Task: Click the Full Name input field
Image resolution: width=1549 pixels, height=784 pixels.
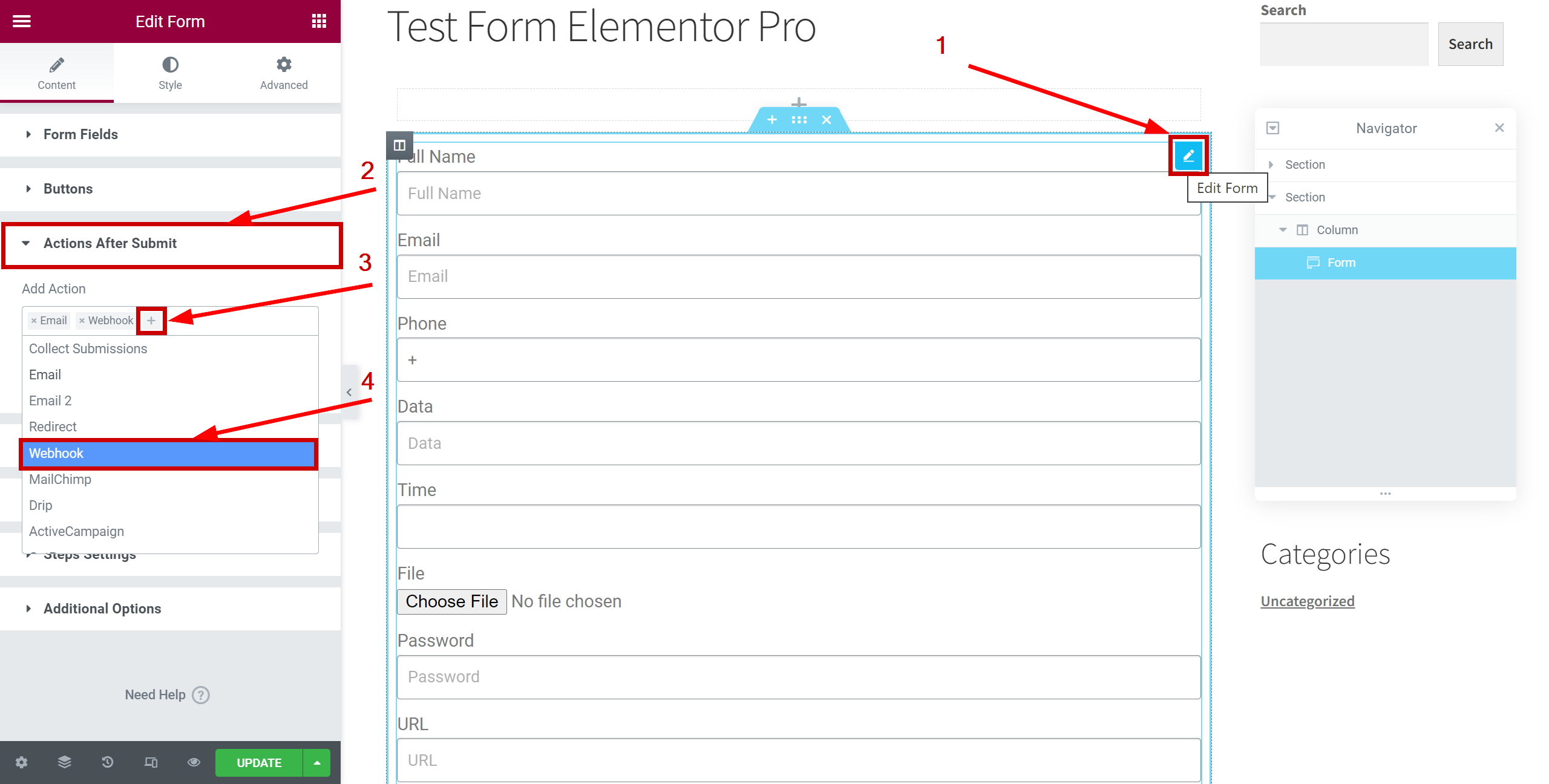Action: (x=799, y=193)
